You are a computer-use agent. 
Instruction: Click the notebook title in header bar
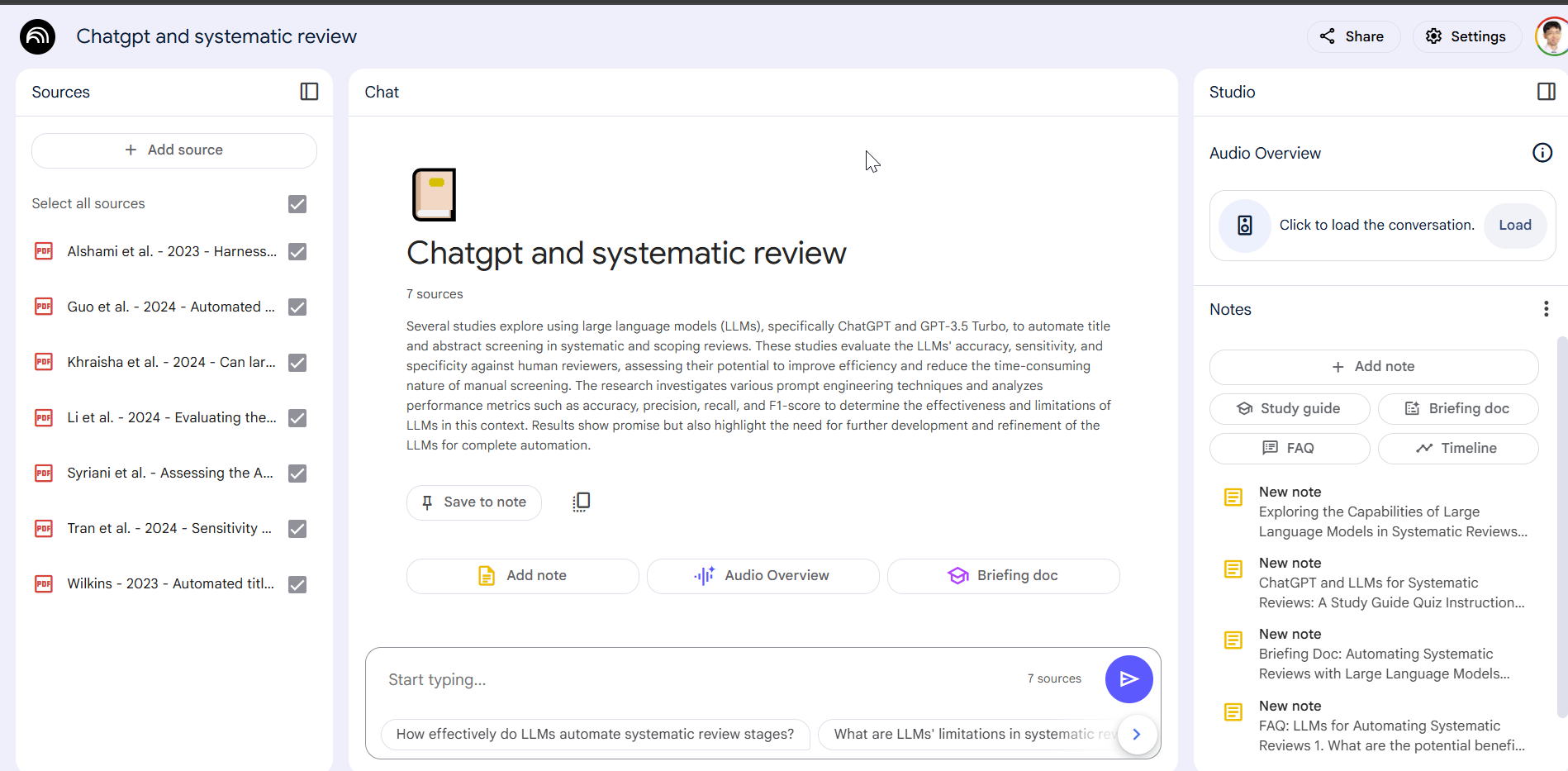[x=216, y=36]
